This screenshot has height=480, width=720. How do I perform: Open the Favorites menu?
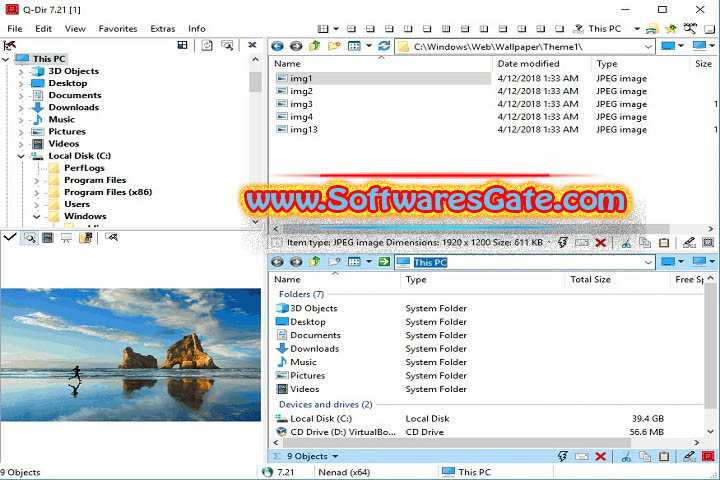tap(118, 28)
